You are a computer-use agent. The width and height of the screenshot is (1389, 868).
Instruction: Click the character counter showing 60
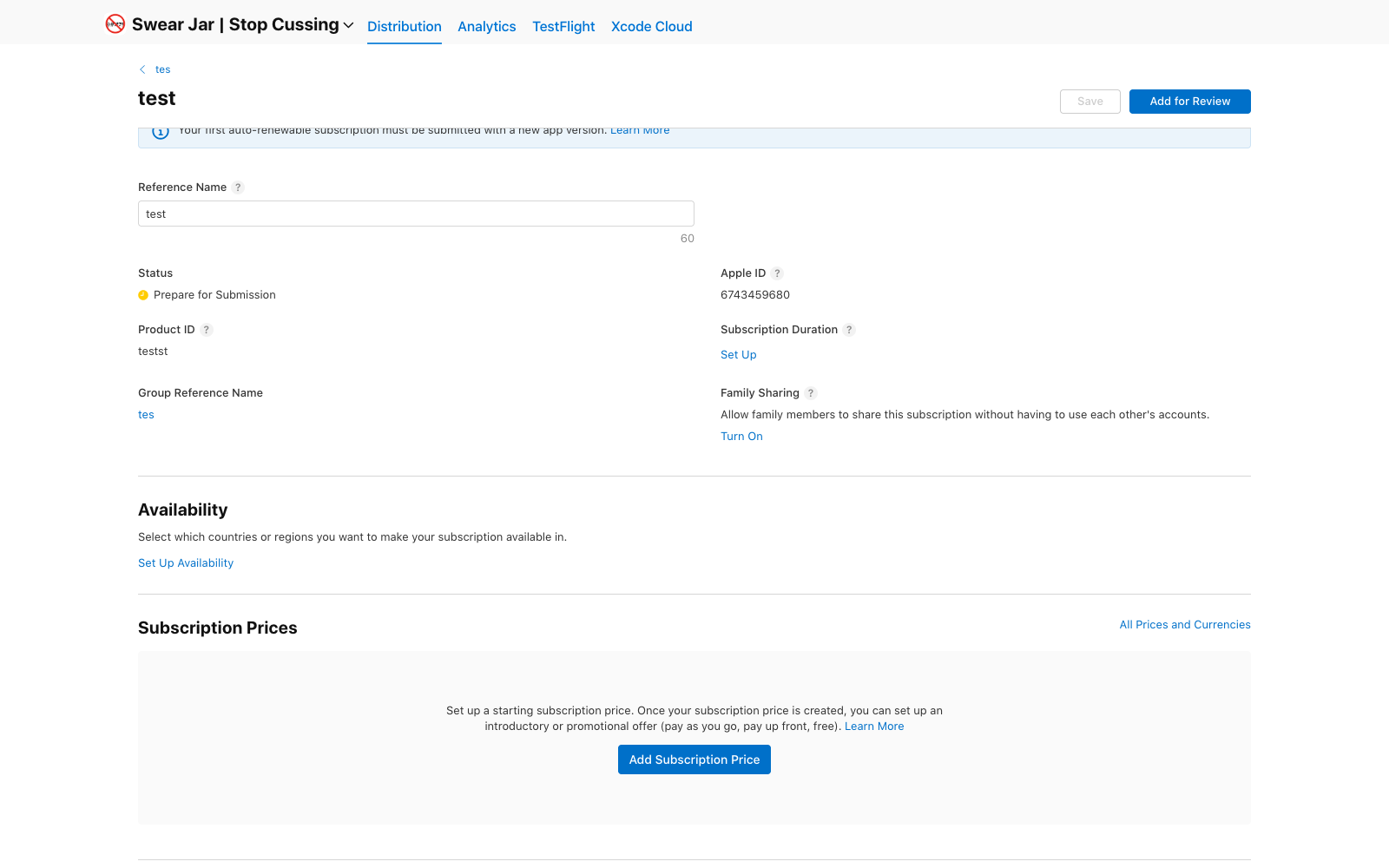coord(688,239)
